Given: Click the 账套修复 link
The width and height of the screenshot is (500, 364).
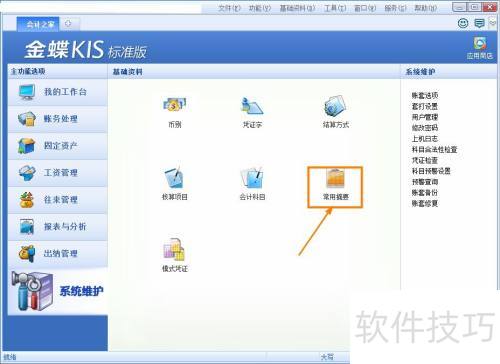Looking at the screenshot, I should [425, 203].
